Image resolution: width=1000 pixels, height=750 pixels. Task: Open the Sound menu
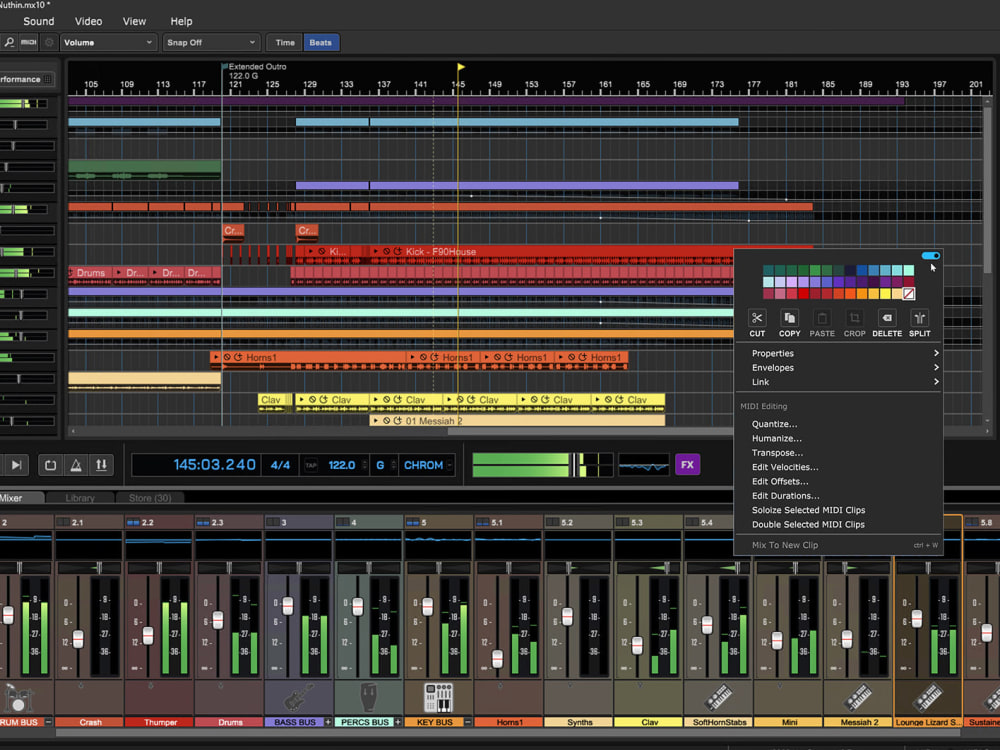point(39,21)
